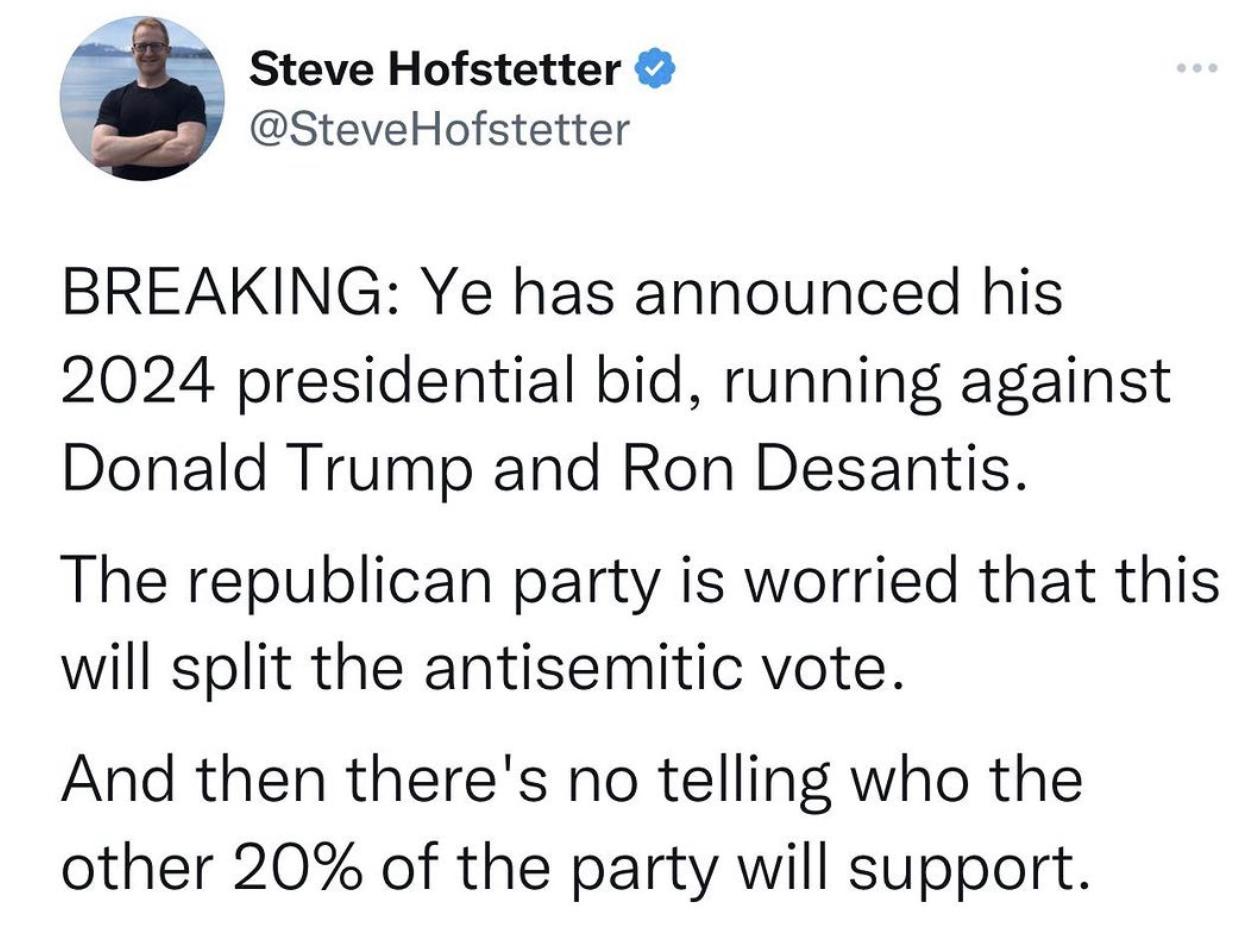Viewport: 1258px width, 939px height.
Task: Open the @SteveHofstetter handle link
Action: (x=440, y=127)
